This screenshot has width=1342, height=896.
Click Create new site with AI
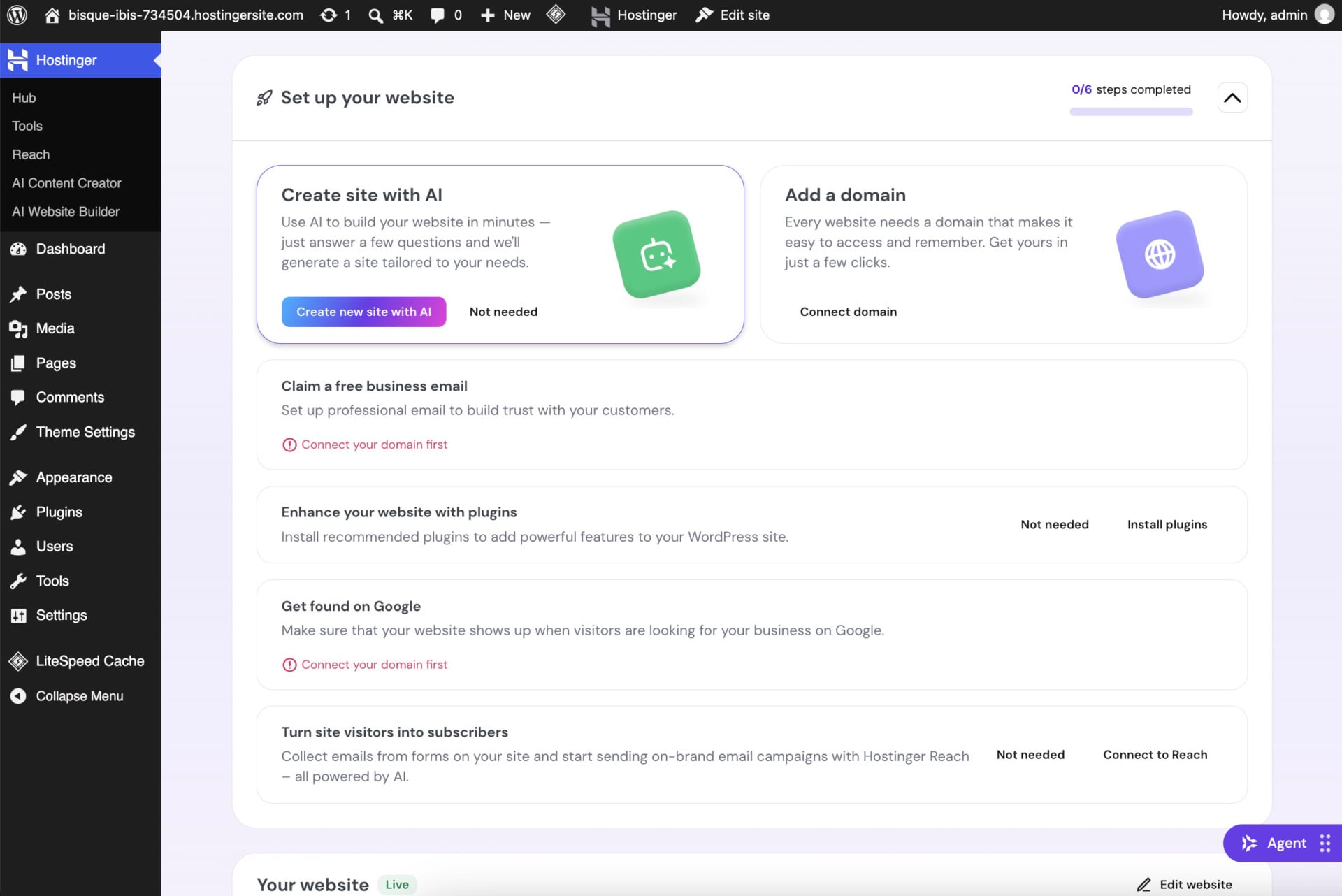(363, 312)
